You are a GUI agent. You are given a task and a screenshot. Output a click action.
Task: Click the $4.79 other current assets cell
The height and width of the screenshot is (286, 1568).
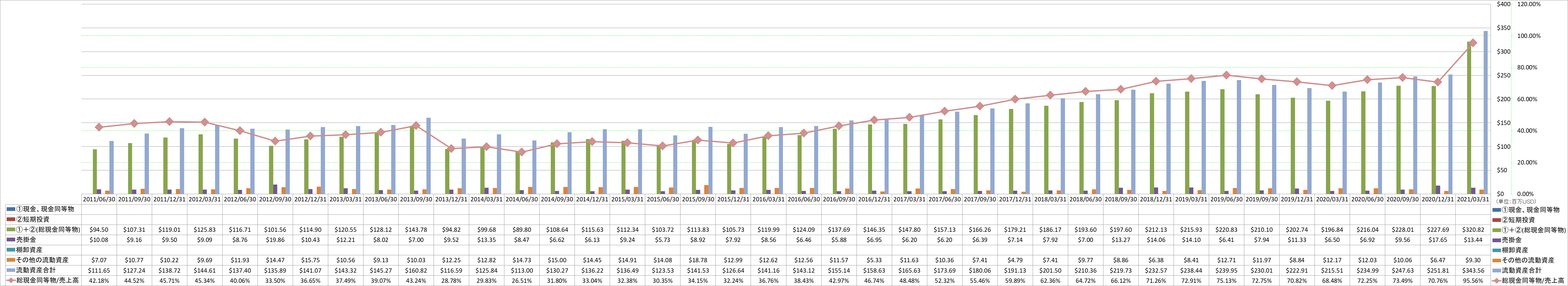click(x=1015, y=260)
